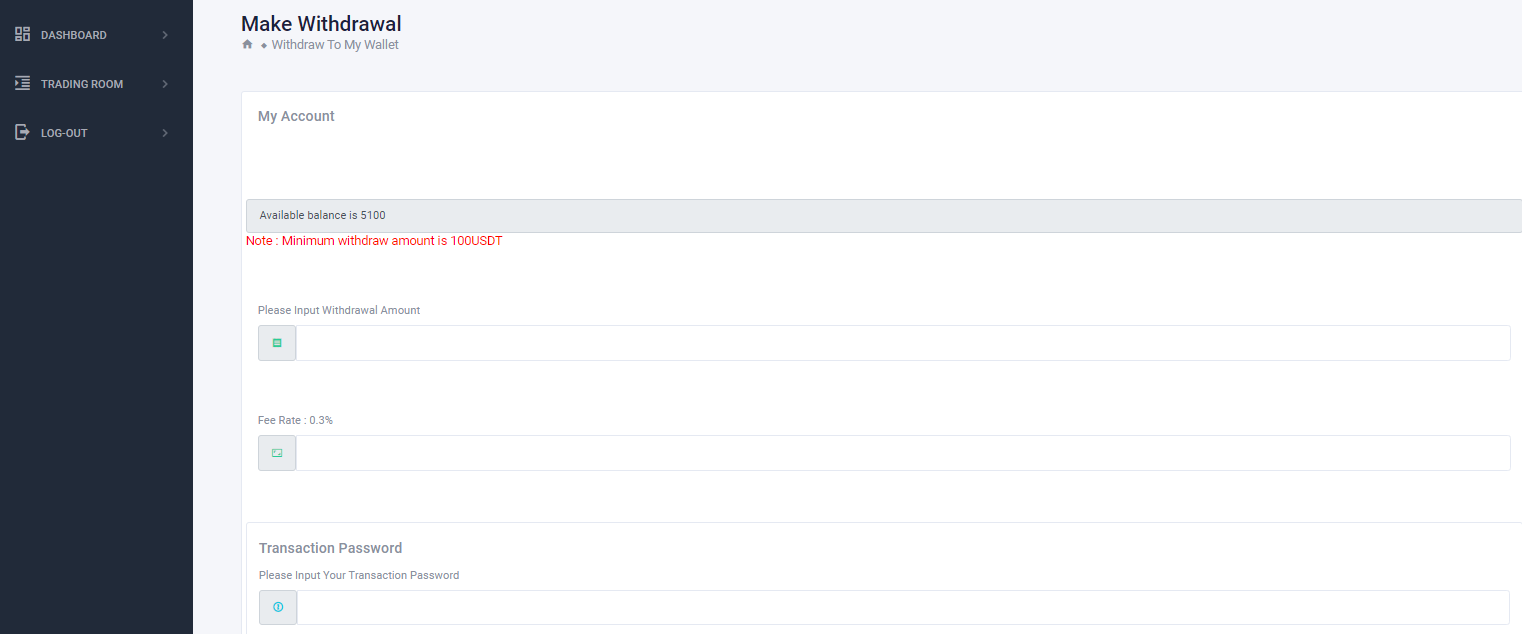Open the Dashboard menu item
1522x634 pixels.
[x=73, y=35]
